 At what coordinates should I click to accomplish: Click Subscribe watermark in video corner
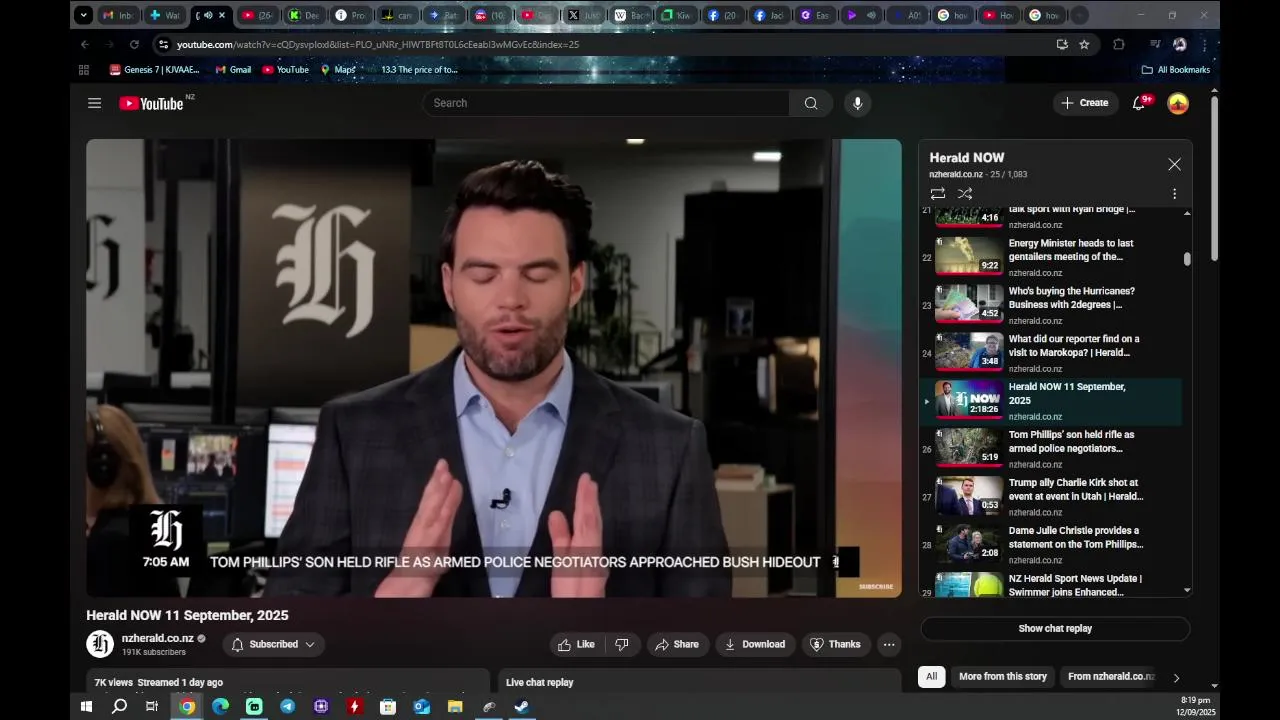coord(876,587)
